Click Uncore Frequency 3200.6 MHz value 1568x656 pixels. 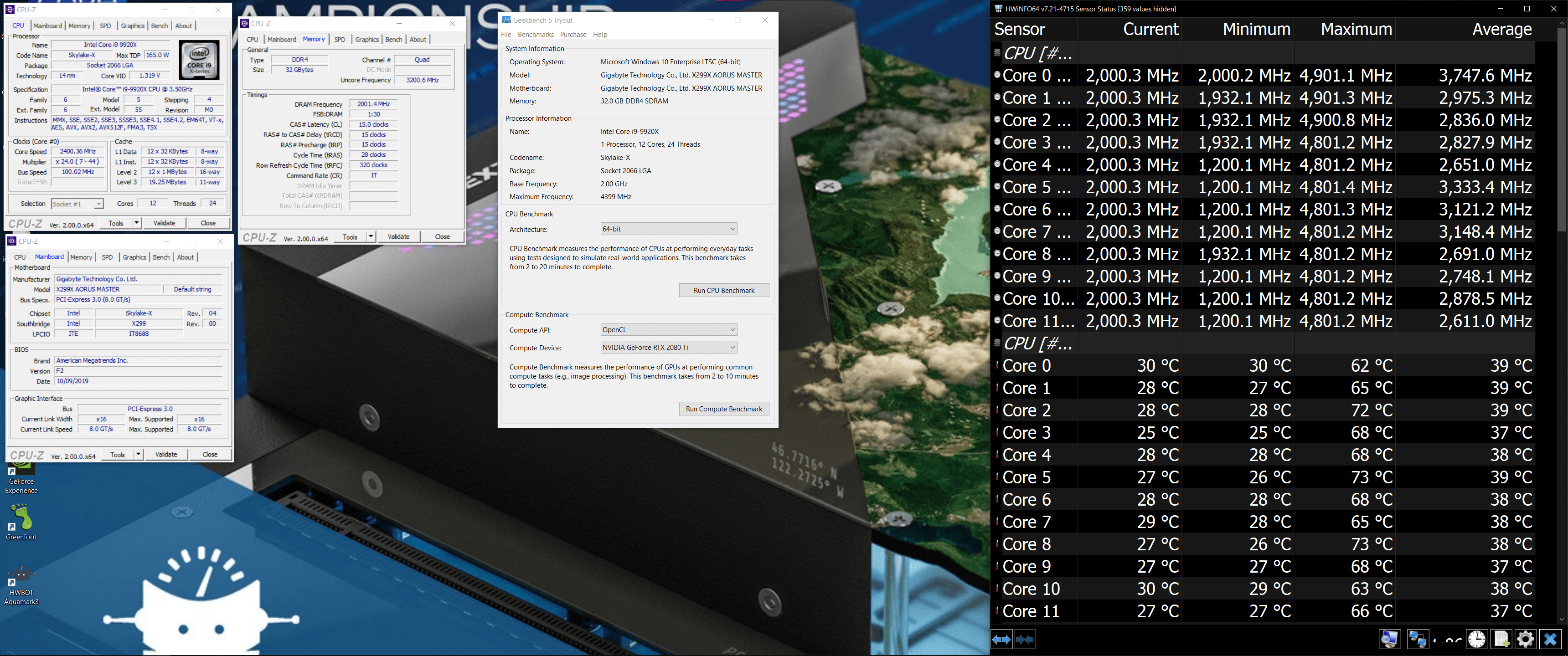(x=423, y=80)
